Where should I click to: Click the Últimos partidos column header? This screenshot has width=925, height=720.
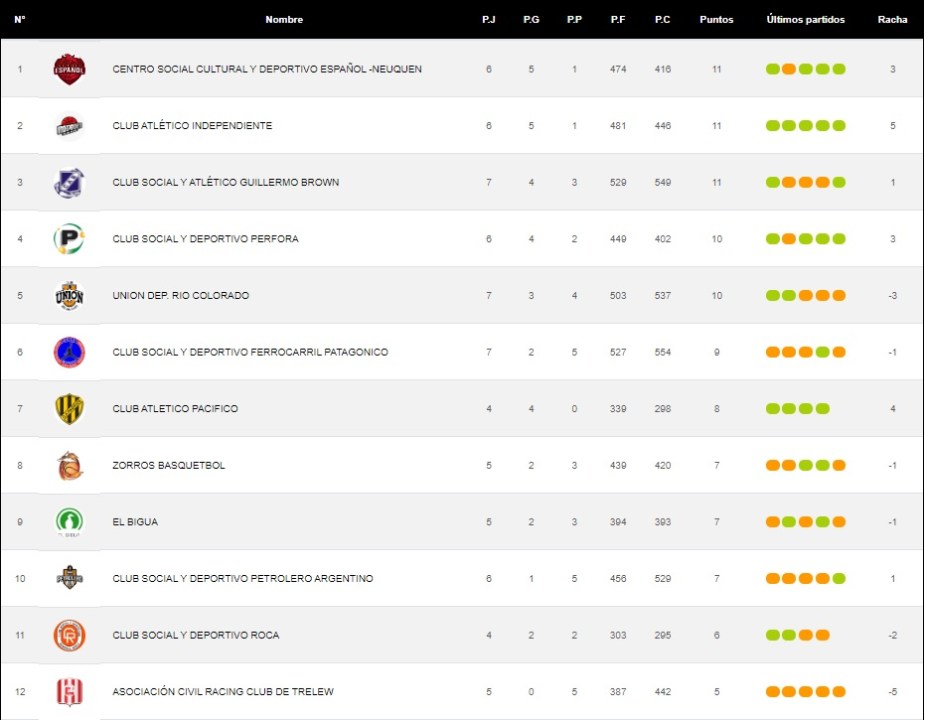805,20
